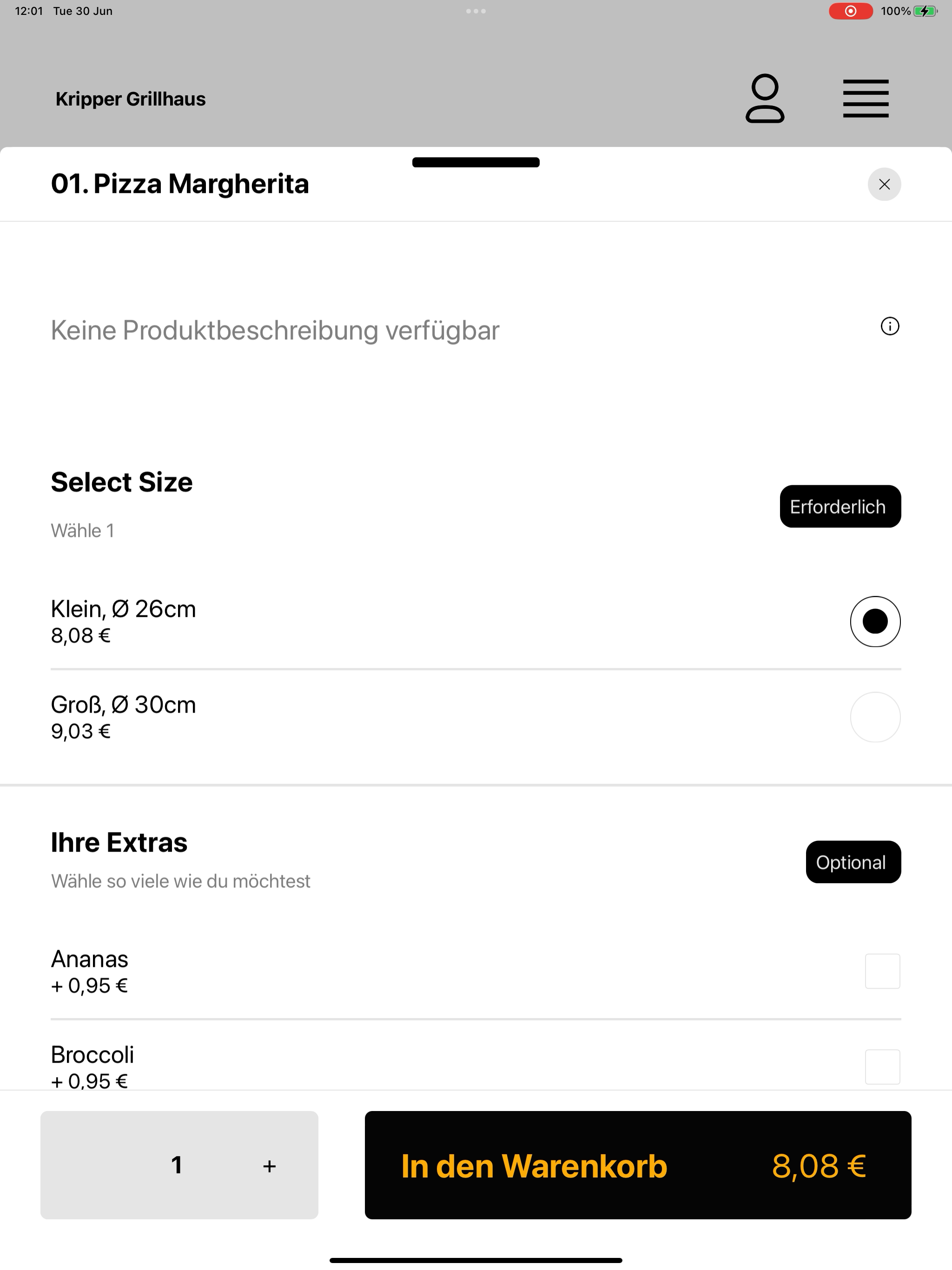The width and height of the screenshot is (952, 1270).
Task: Tap the Klein, Ø 26cm label
Action: (x=124, y=609)
